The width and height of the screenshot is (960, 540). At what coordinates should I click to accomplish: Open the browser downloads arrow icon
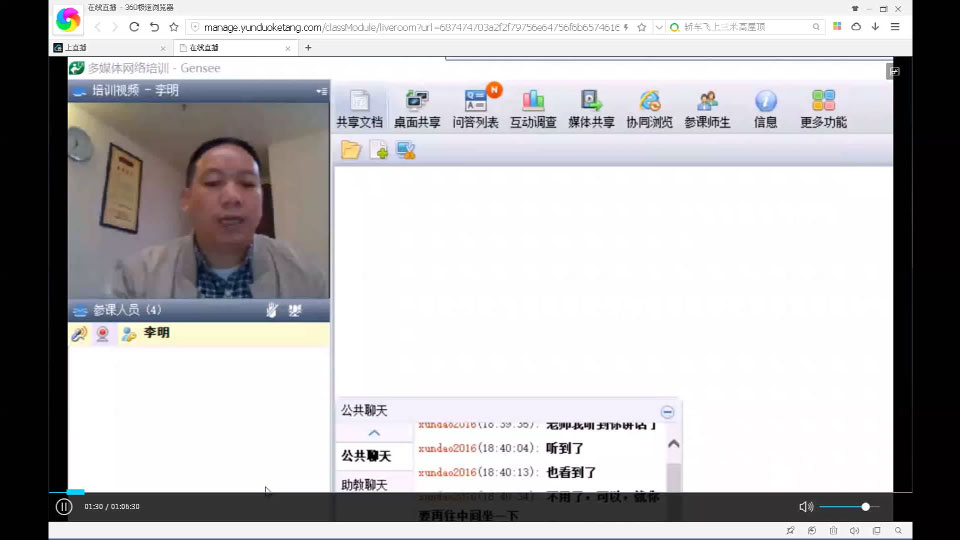pos(876,26)
